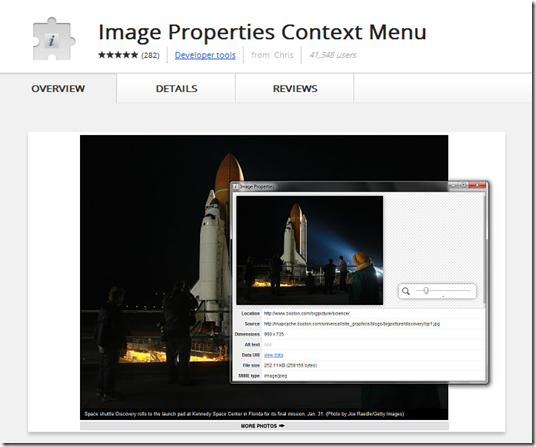
Task: Click the Data URI row label
Action: [x=251, y=355]
